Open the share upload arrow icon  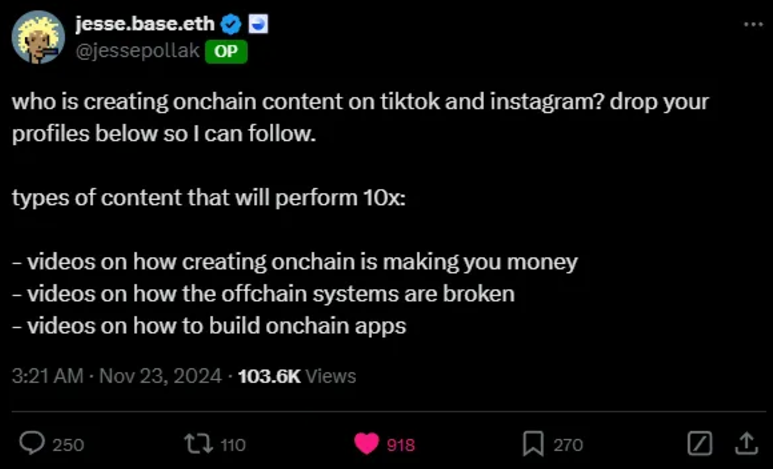click(x=745, y=443)
